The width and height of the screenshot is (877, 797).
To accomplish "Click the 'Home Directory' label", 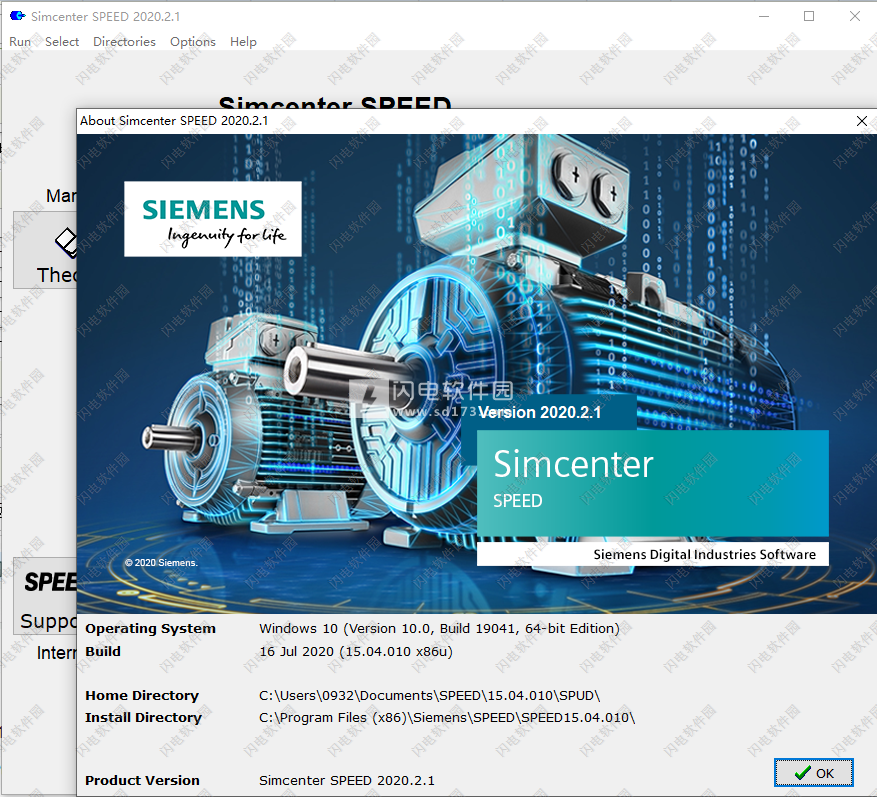I will click(142, 695).
